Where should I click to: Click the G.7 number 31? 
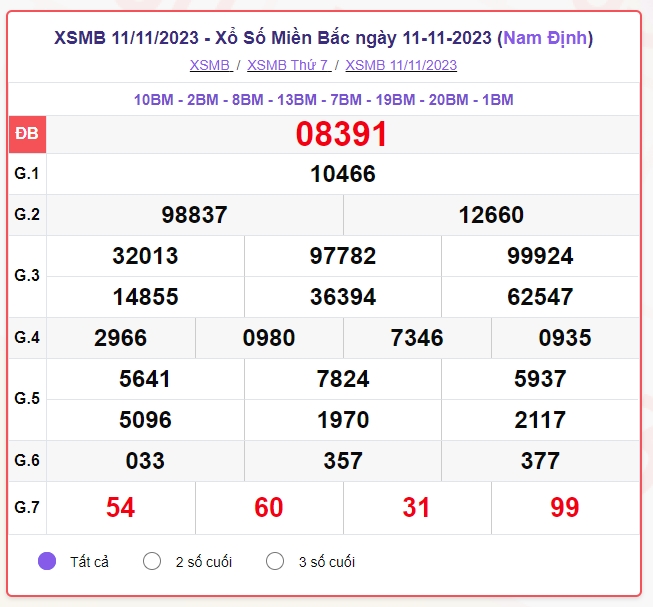tap(416, 507)
